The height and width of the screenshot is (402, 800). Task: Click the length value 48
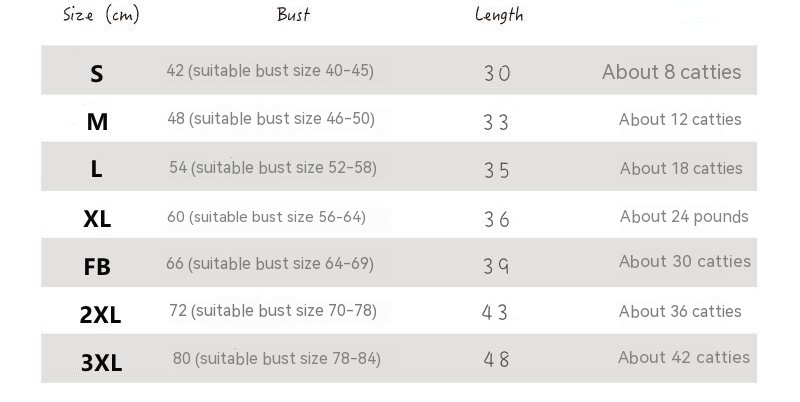[496, 359]
